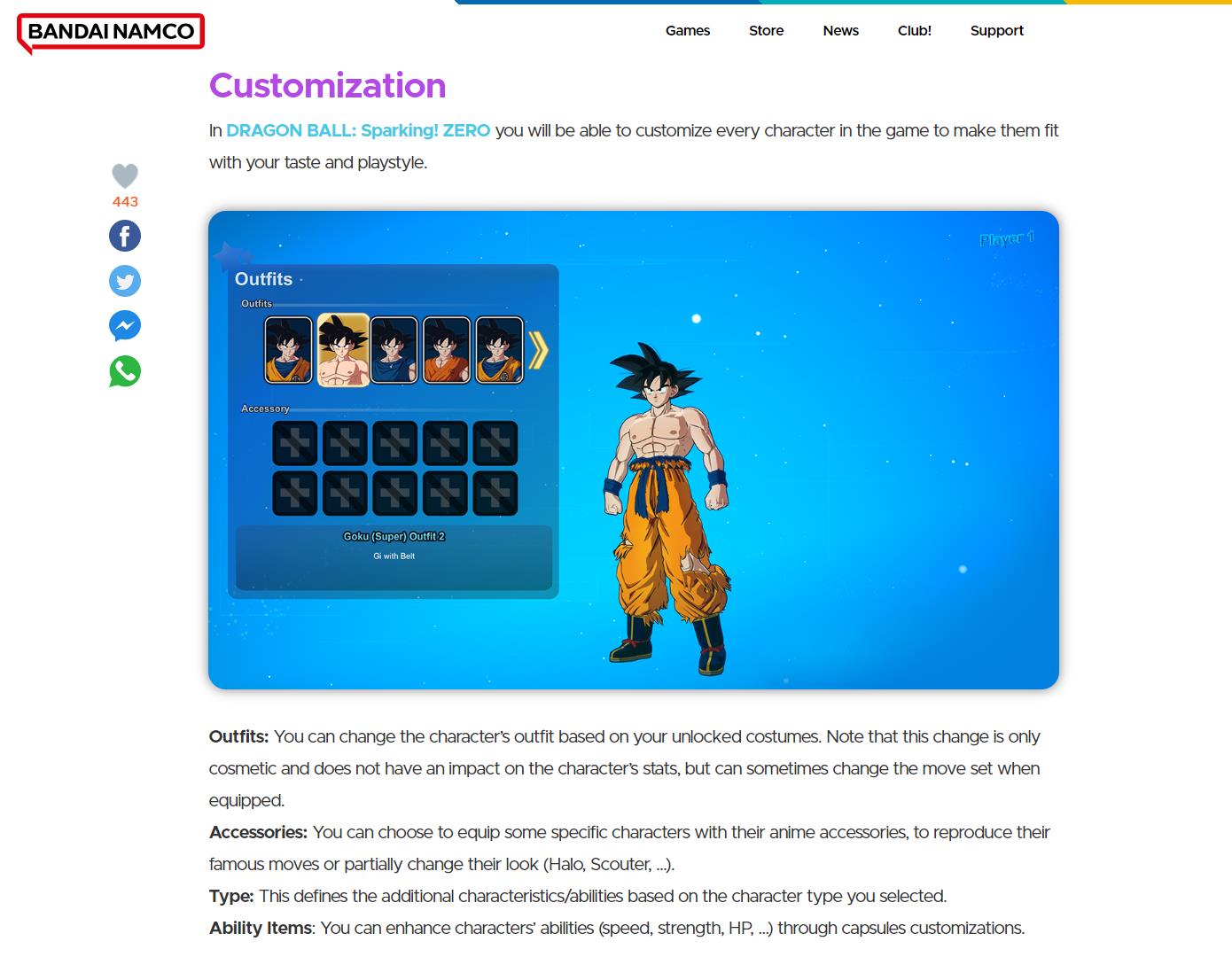
Task: Click the 443 likes count
Action: click(125, 201)
